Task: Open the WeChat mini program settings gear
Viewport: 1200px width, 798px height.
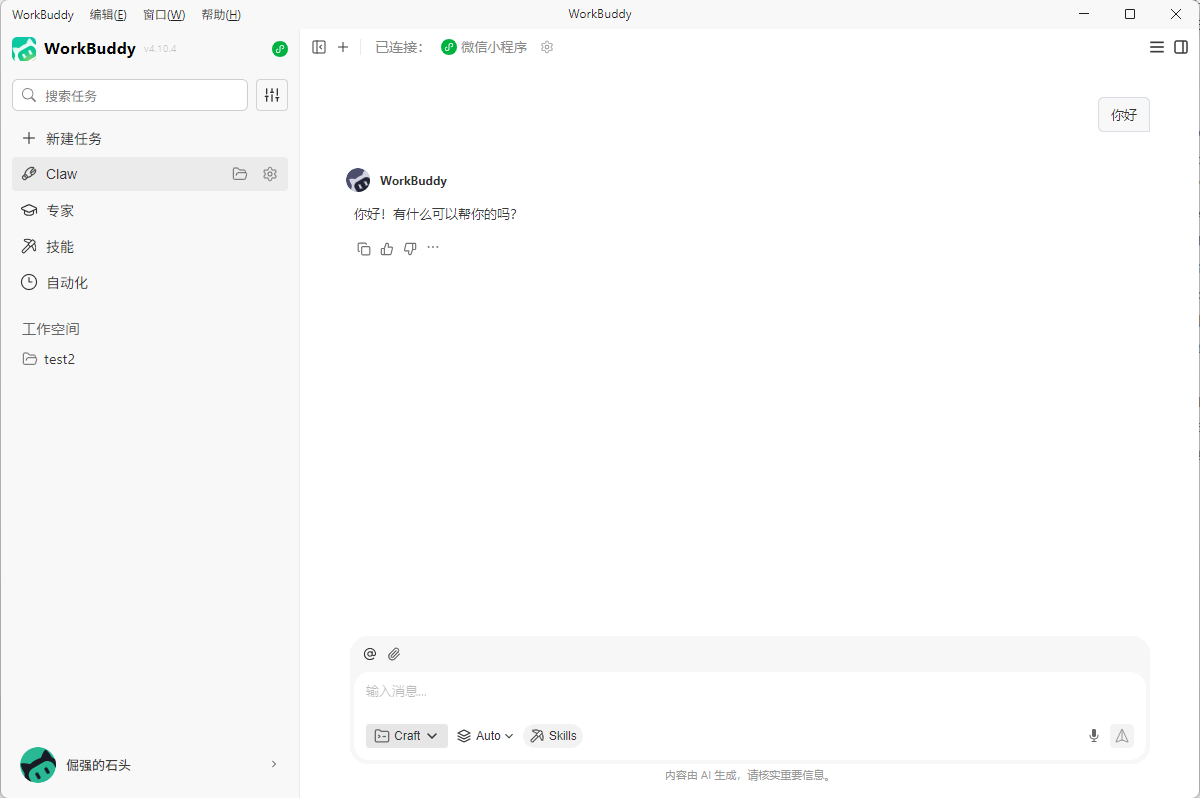Action: pyautogui.click(x=547, y=47)
